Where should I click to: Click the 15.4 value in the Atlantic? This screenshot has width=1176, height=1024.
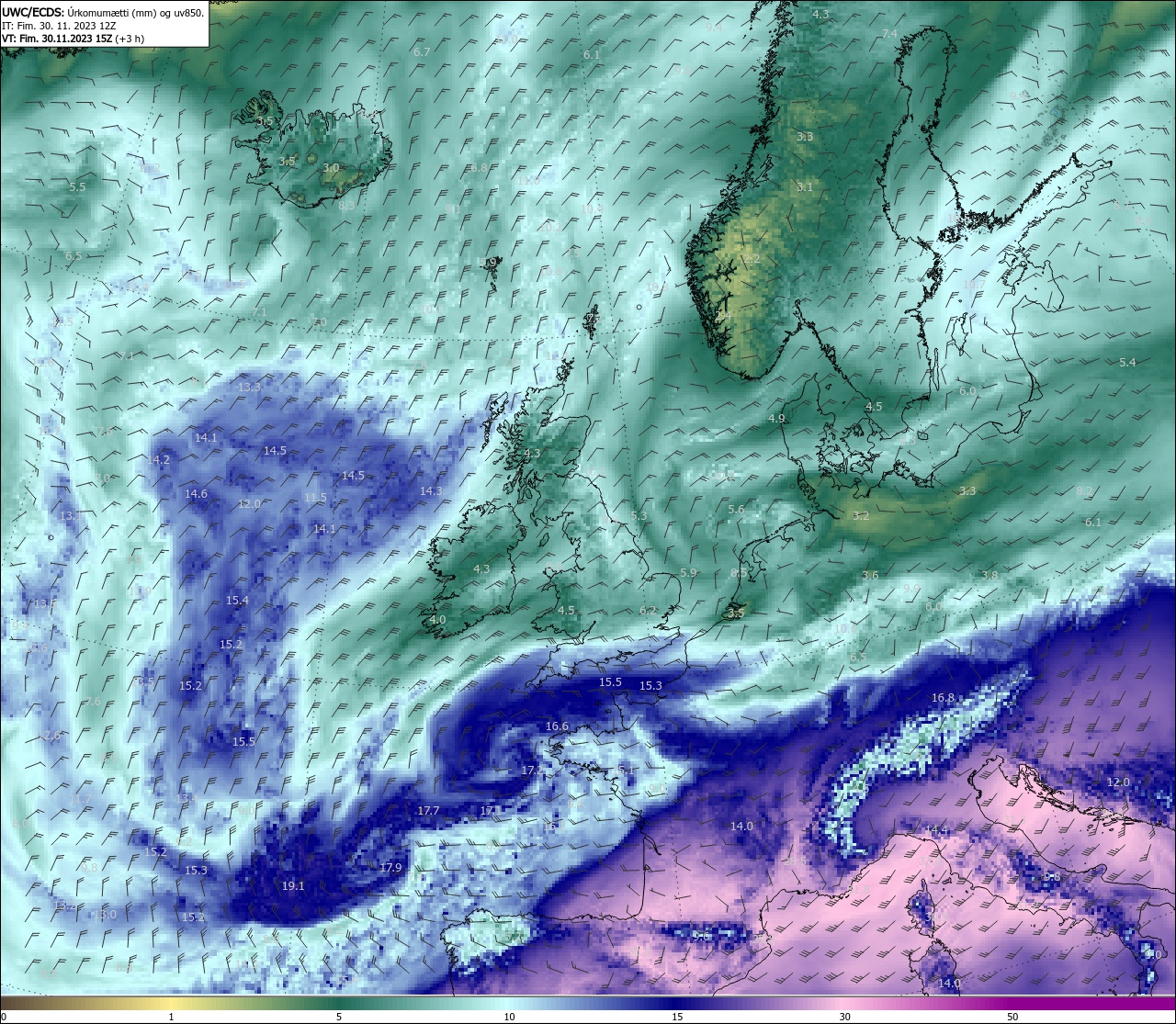coord(237,601)
